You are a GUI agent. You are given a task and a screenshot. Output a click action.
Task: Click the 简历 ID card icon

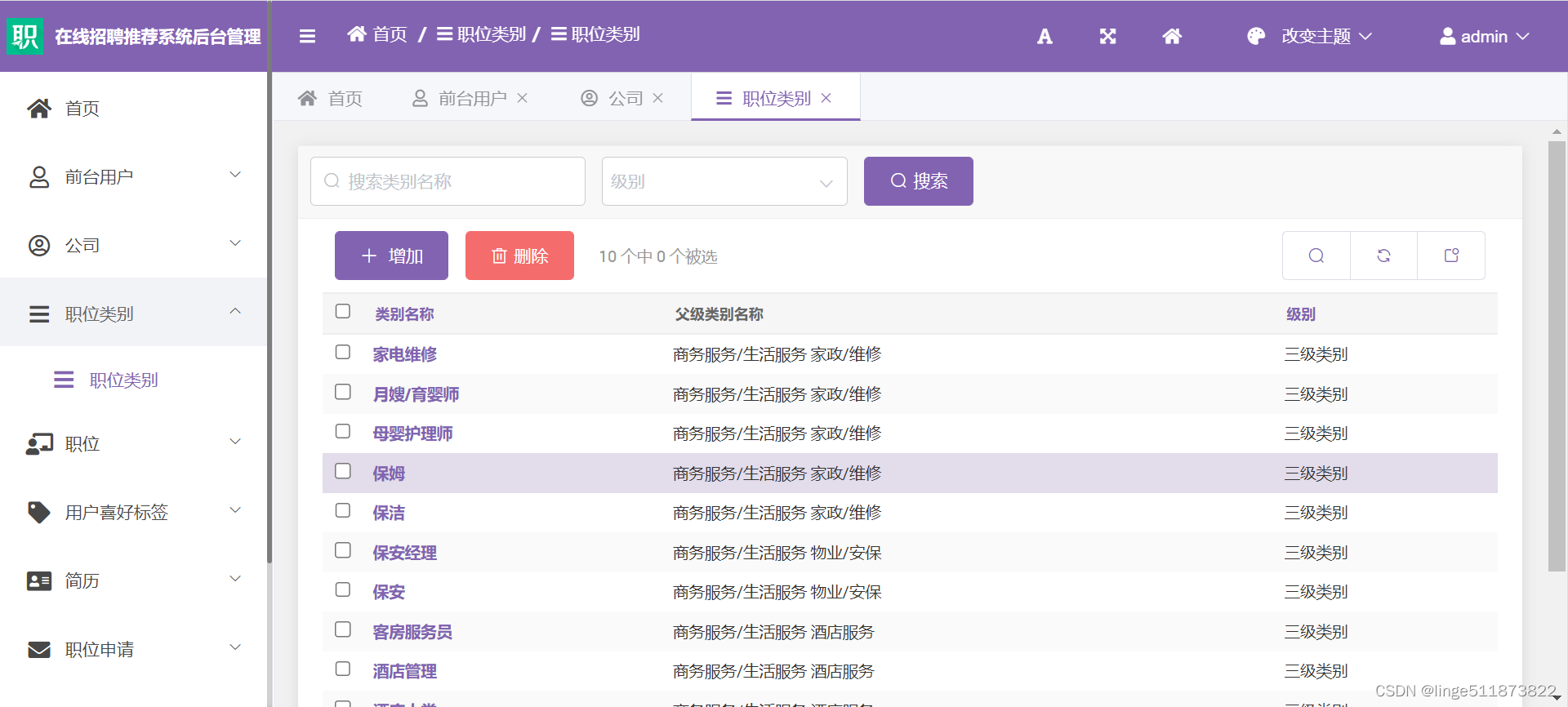coord(39,581)
